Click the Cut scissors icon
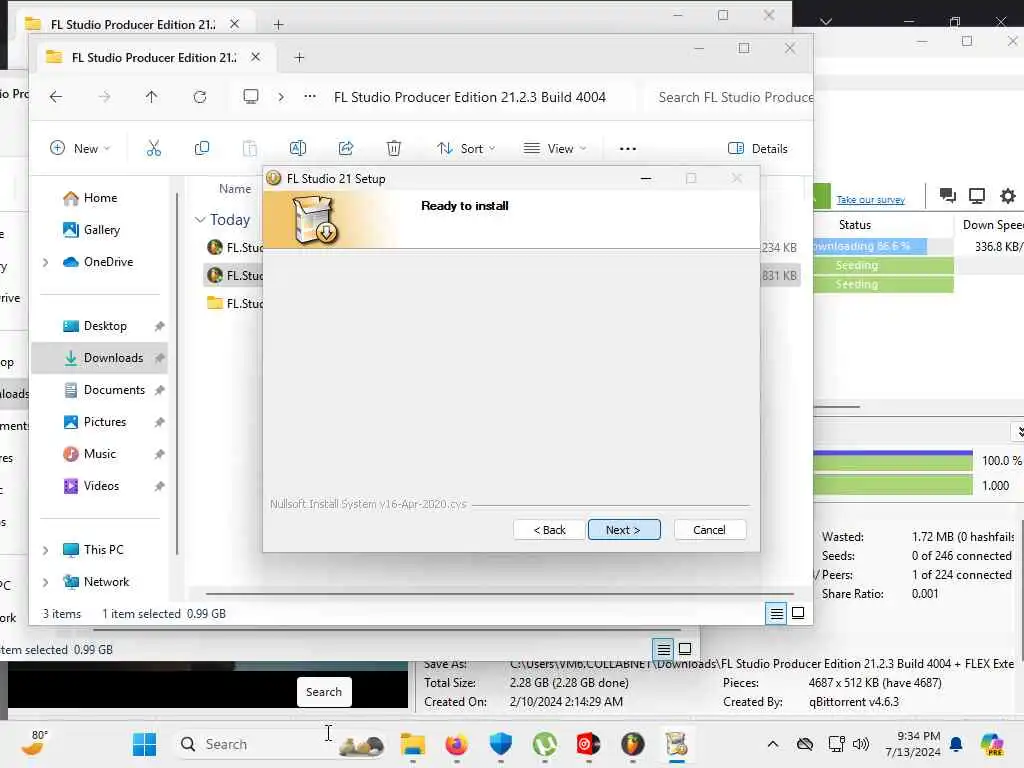 coord(153,148)
